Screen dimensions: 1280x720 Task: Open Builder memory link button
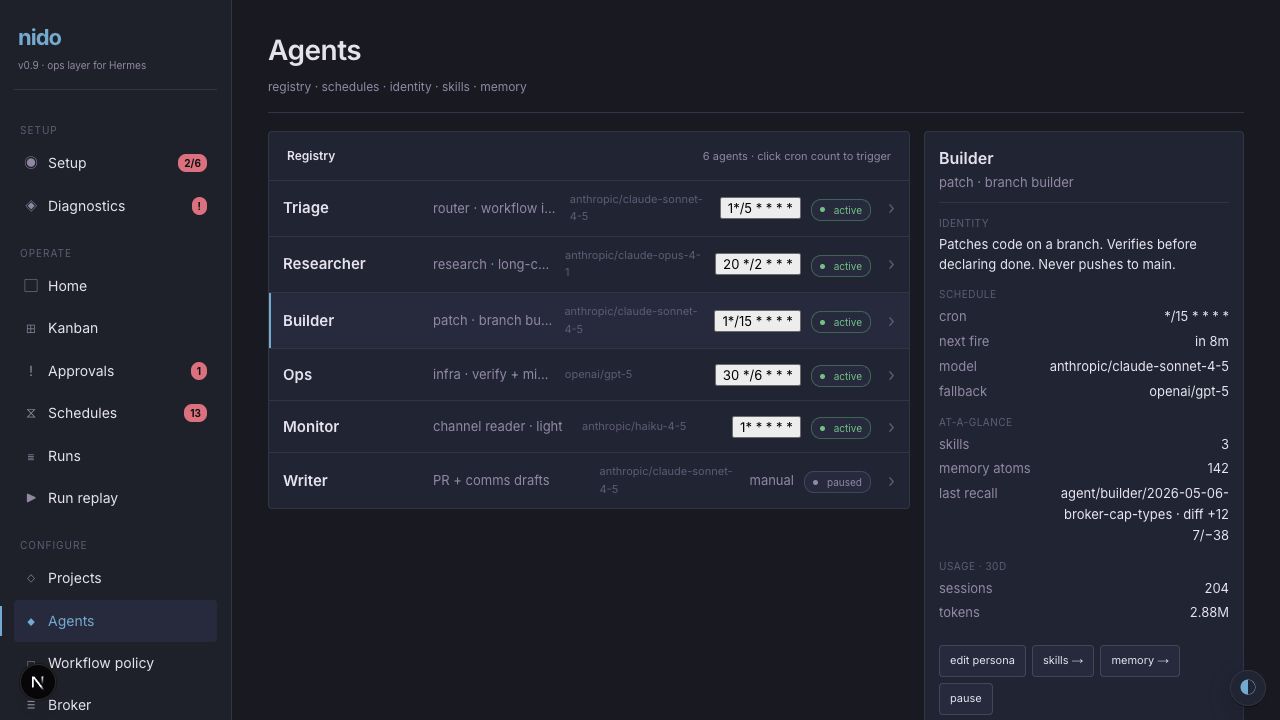coord(1139,661)
